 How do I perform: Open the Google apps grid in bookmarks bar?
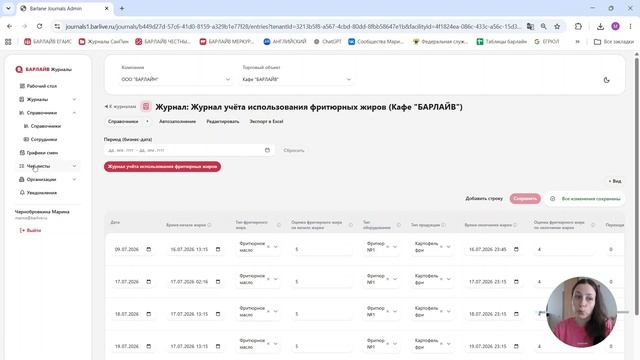pyautogui.click(x=8, y=42)
